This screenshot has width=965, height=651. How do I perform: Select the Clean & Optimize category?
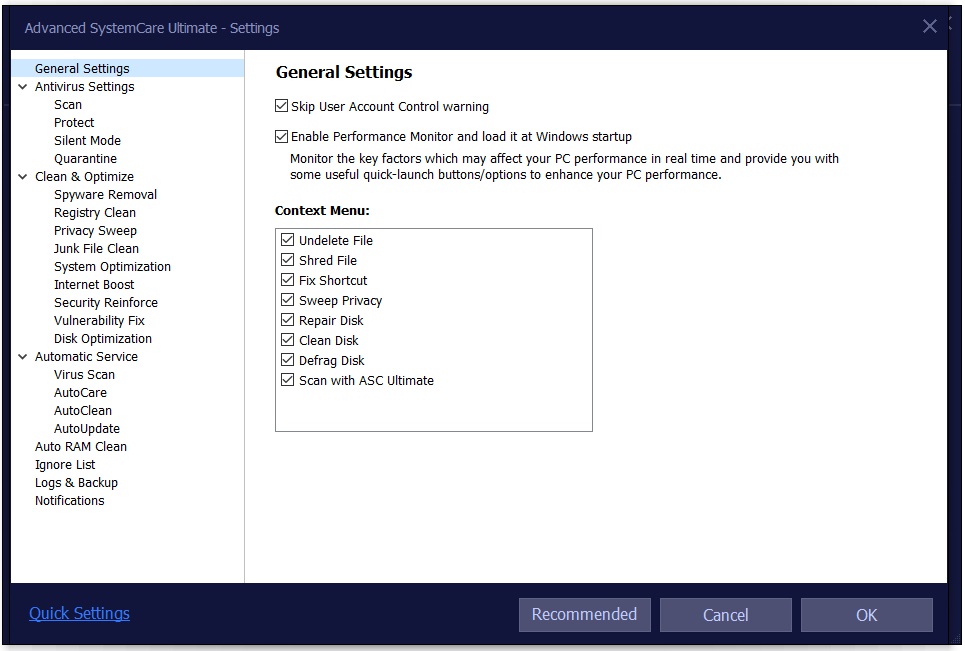84,177
